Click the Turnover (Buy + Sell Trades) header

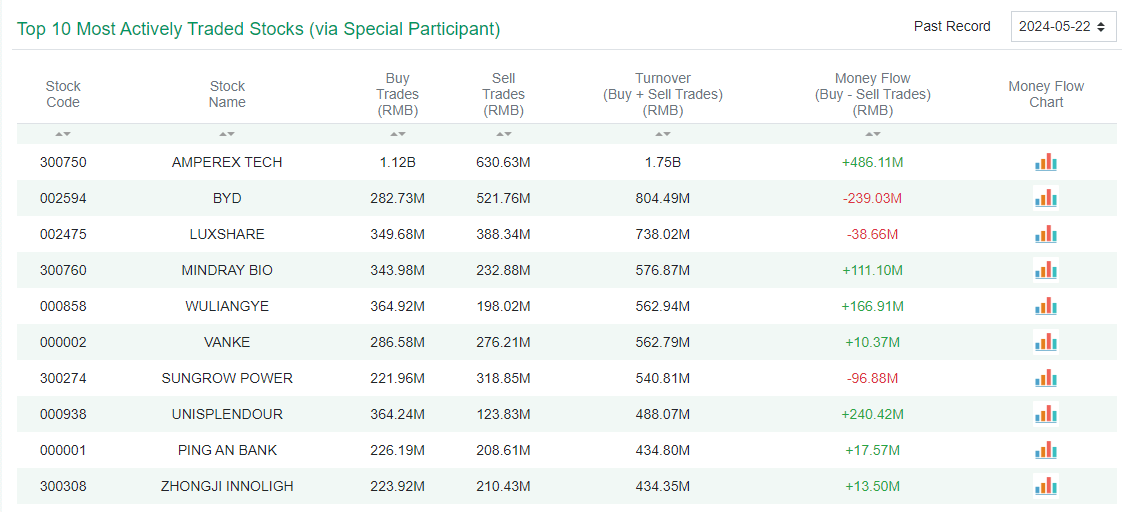click(663, 94)
